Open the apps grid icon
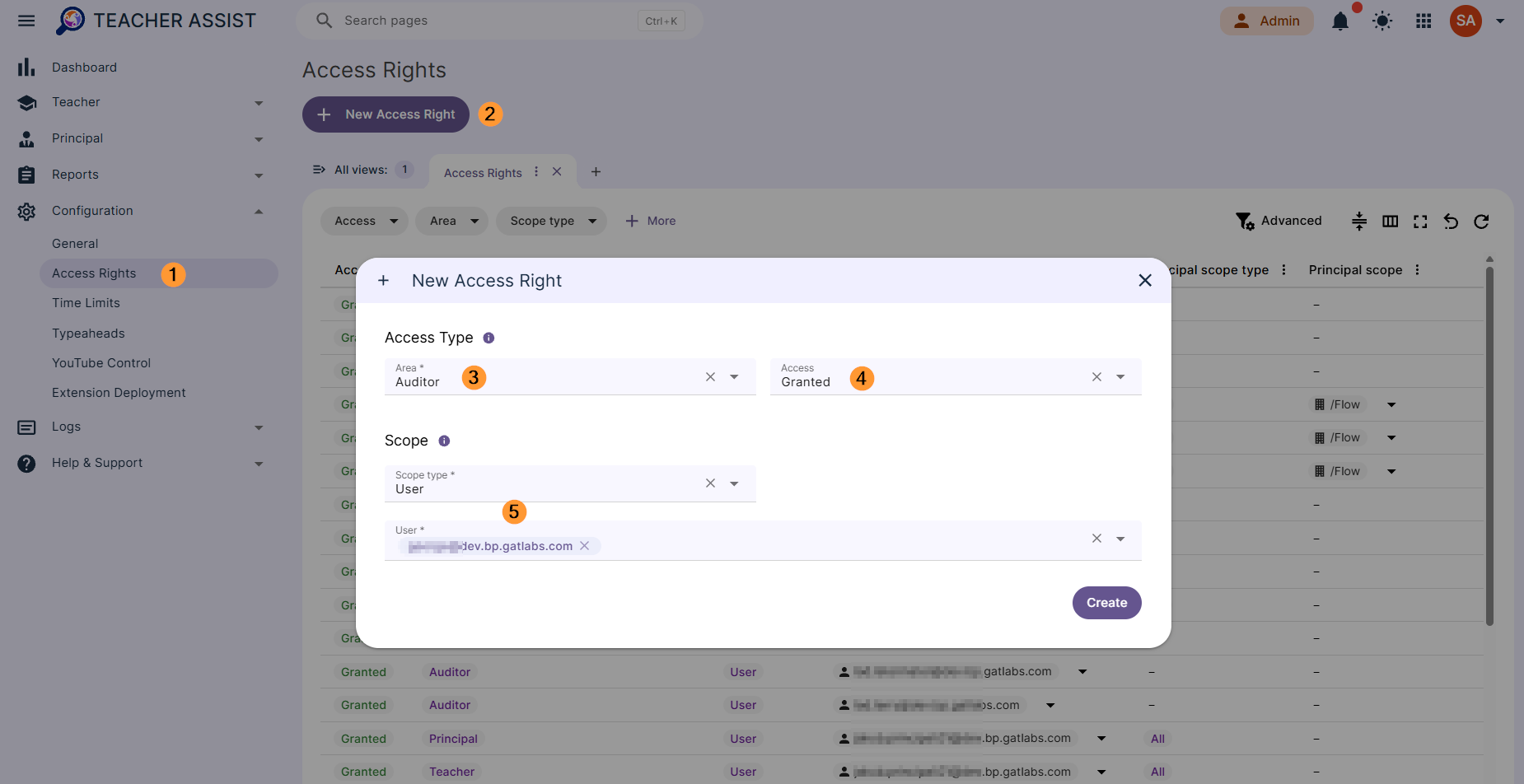 click(1423, 21)
